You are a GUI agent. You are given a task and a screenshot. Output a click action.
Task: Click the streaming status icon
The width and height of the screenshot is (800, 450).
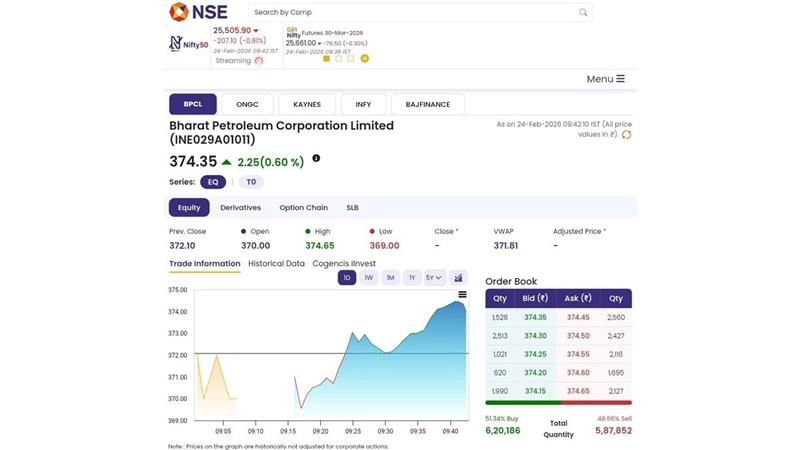[x=259, y=60]
